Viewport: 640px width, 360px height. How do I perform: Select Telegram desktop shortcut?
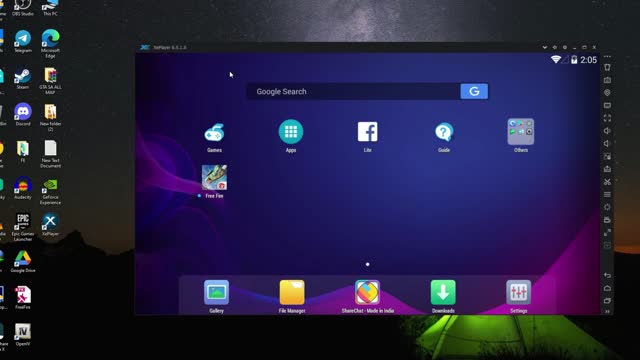[x=23, y=41]
